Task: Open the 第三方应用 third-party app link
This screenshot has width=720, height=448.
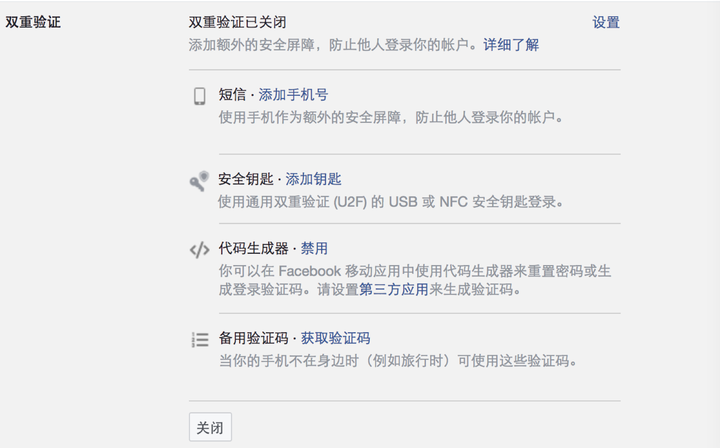Action: (394, 289)
